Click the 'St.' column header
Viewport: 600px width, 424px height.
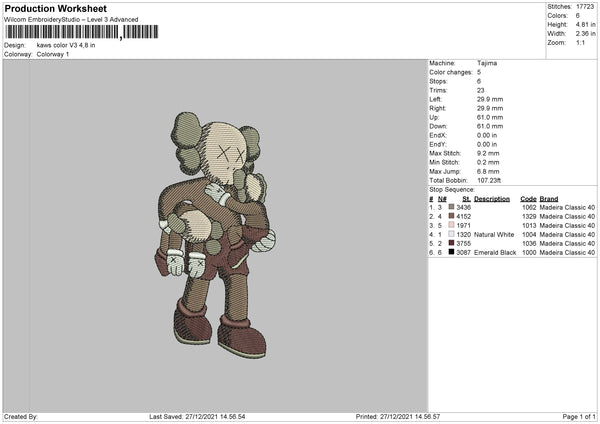[x=466, y=199]
